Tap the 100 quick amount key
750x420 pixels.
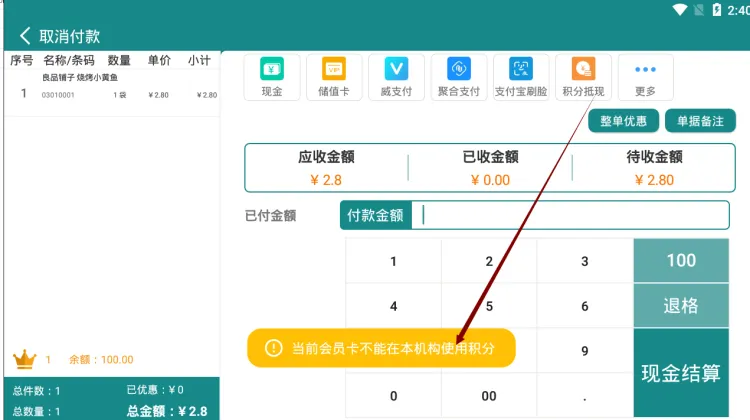point(681,260)
